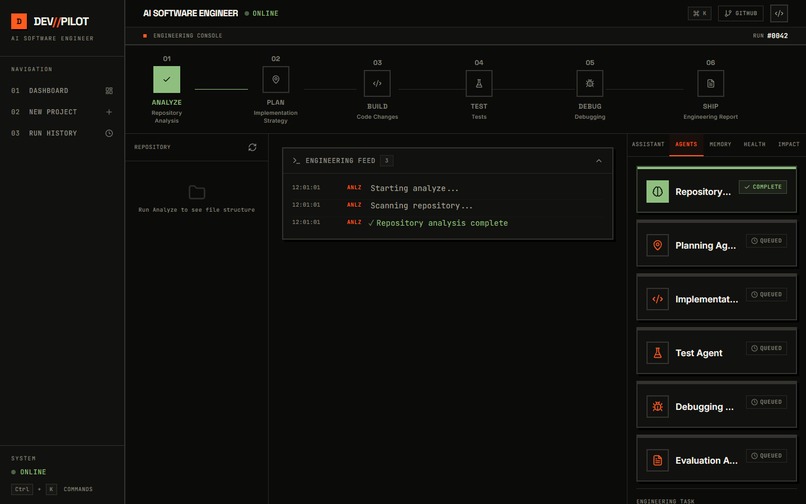The height and width of the screenshot is (504, 806).
Task: Select the Analyze step checkmark icon
Action: (x=167, y=80)
